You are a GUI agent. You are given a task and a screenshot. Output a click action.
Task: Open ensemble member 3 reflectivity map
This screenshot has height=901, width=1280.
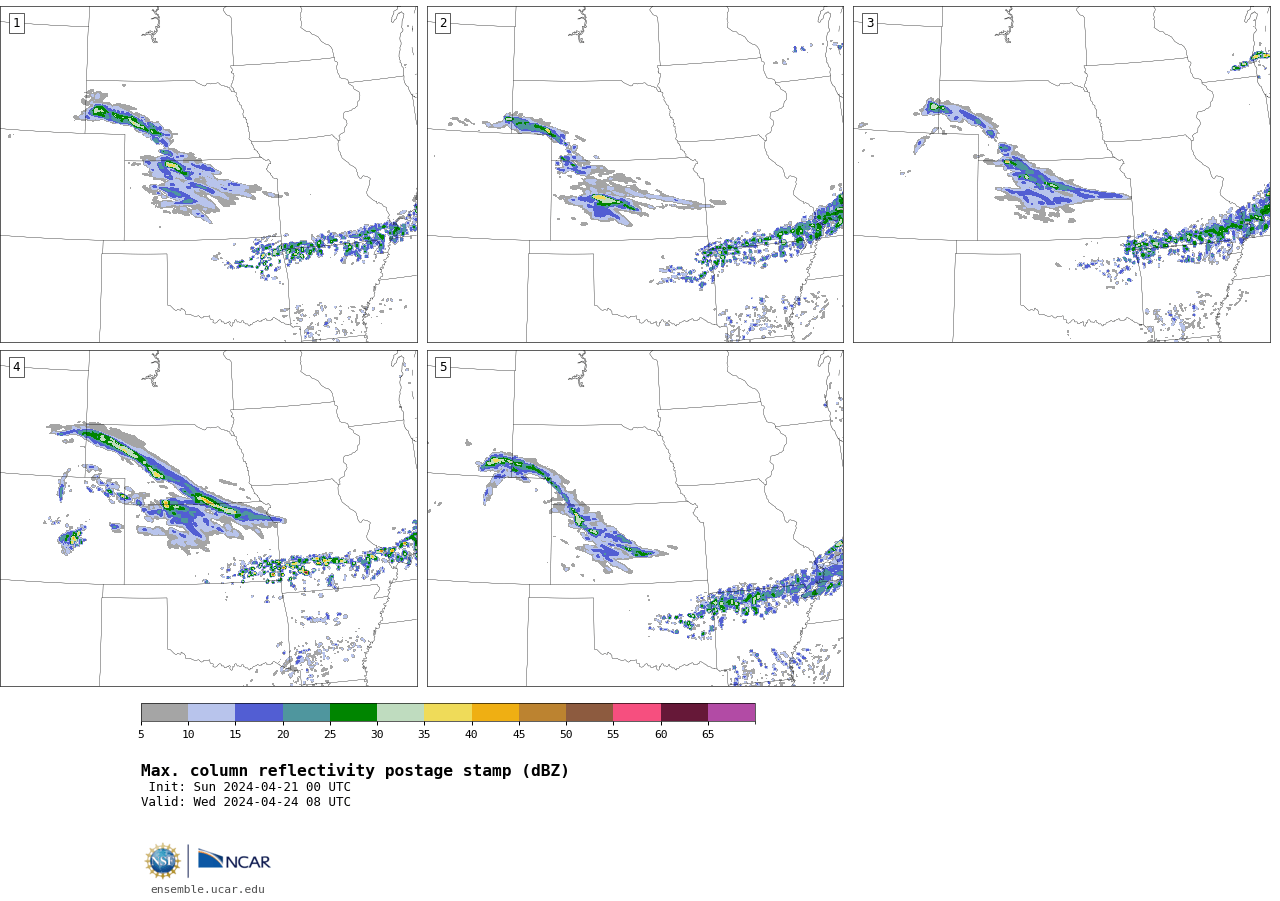click(1061, 174)
